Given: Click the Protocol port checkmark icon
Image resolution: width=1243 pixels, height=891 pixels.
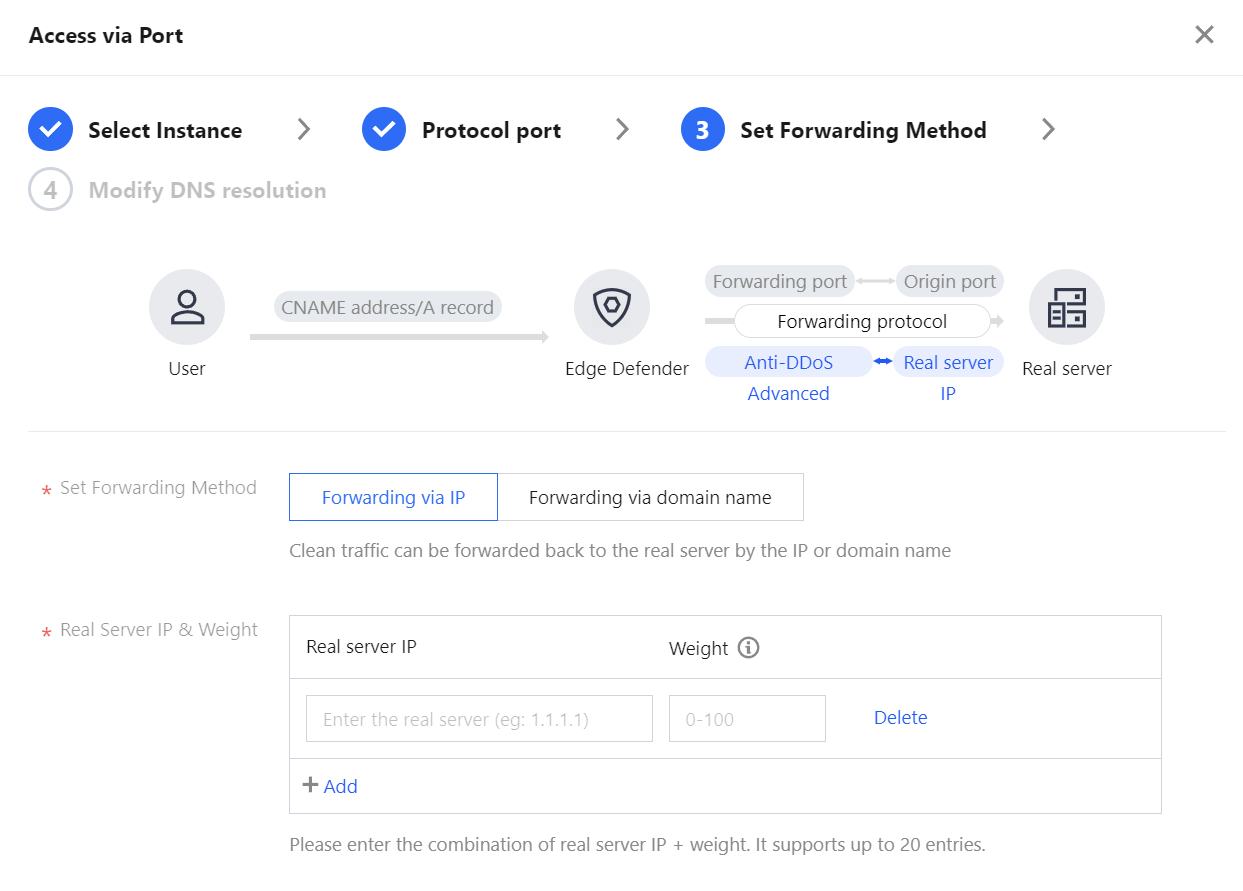Looking at the screenshot, I should click(x=384, y=130).
